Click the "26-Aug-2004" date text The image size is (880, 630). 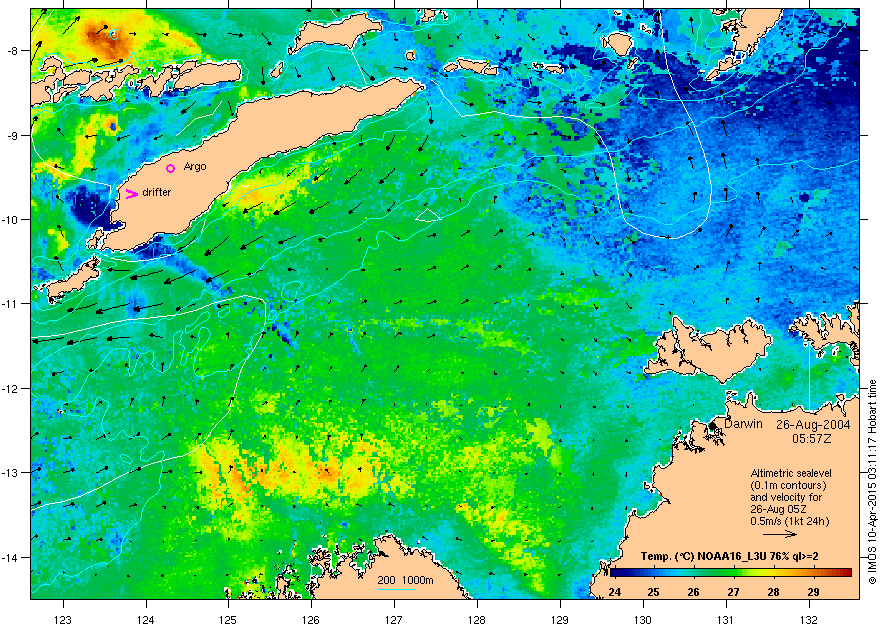pos(813,425)
